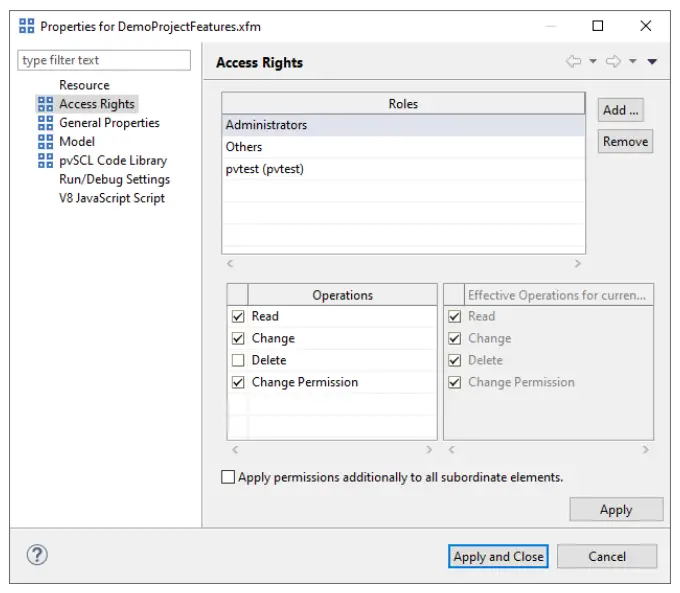This screenshot has width=680, height=593.
Task: Click the Effective Operations column header
Action: tap(559, 295)
